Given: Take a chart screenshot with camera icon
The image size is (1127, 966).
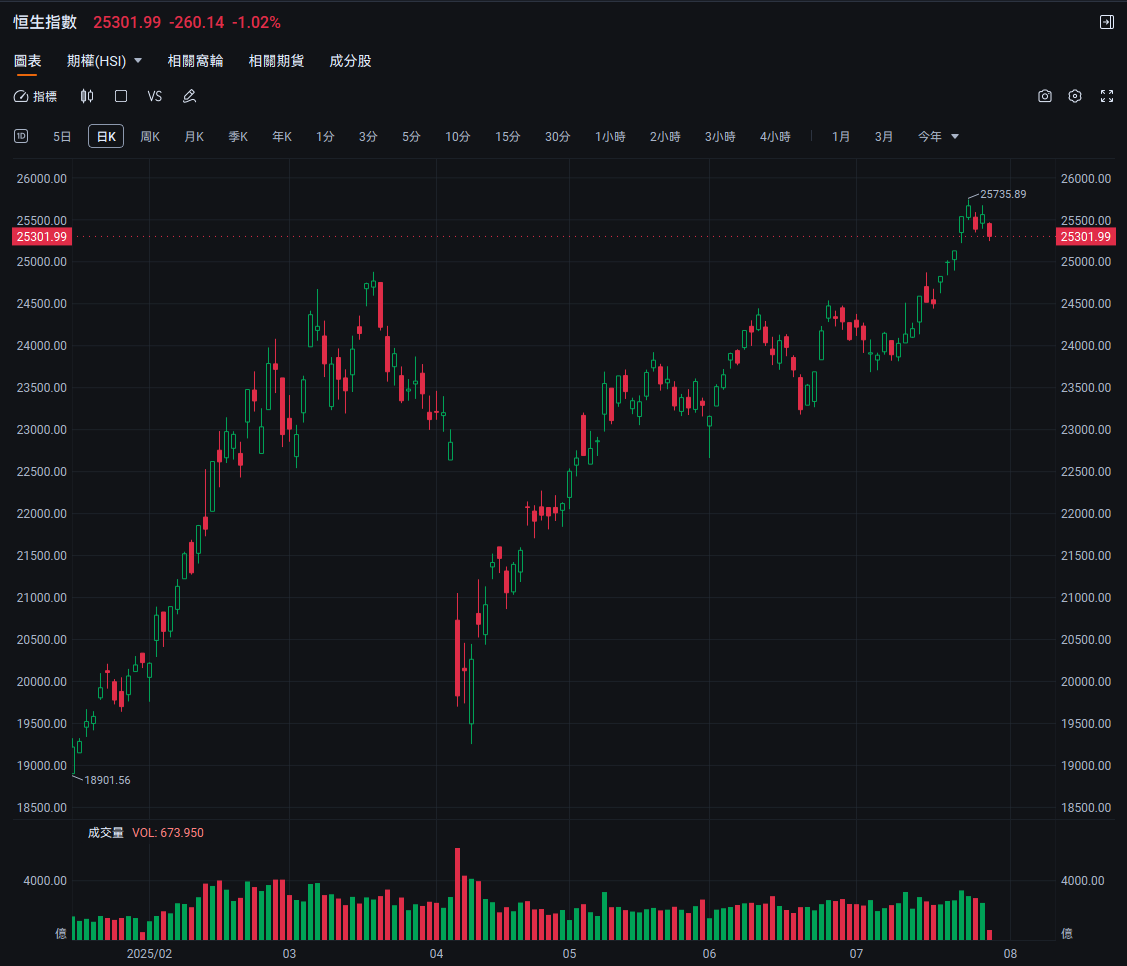Looking at the screenshot, I should (1045, 96).
